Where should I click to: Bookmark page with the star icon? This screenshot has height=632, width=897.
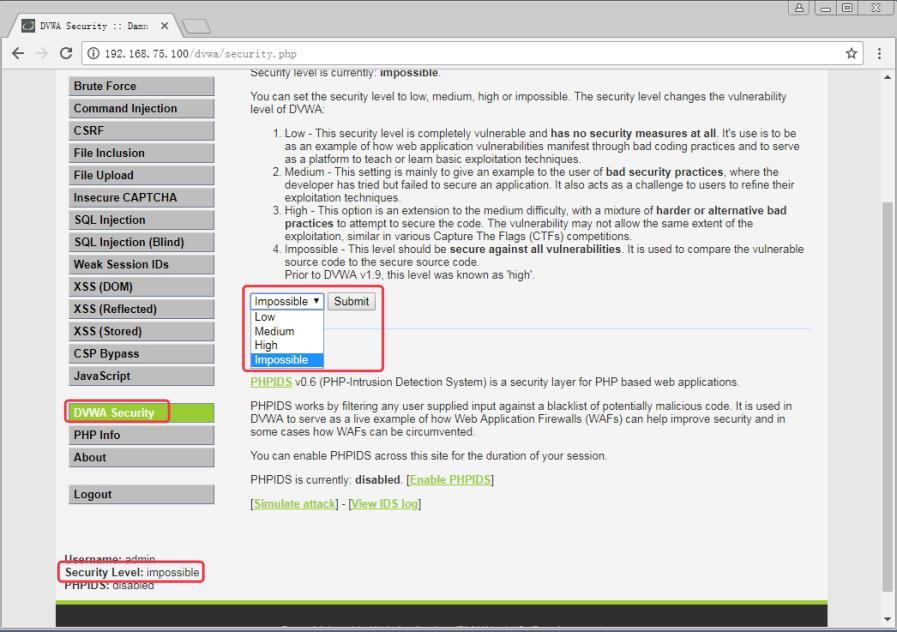pos(851,54)
